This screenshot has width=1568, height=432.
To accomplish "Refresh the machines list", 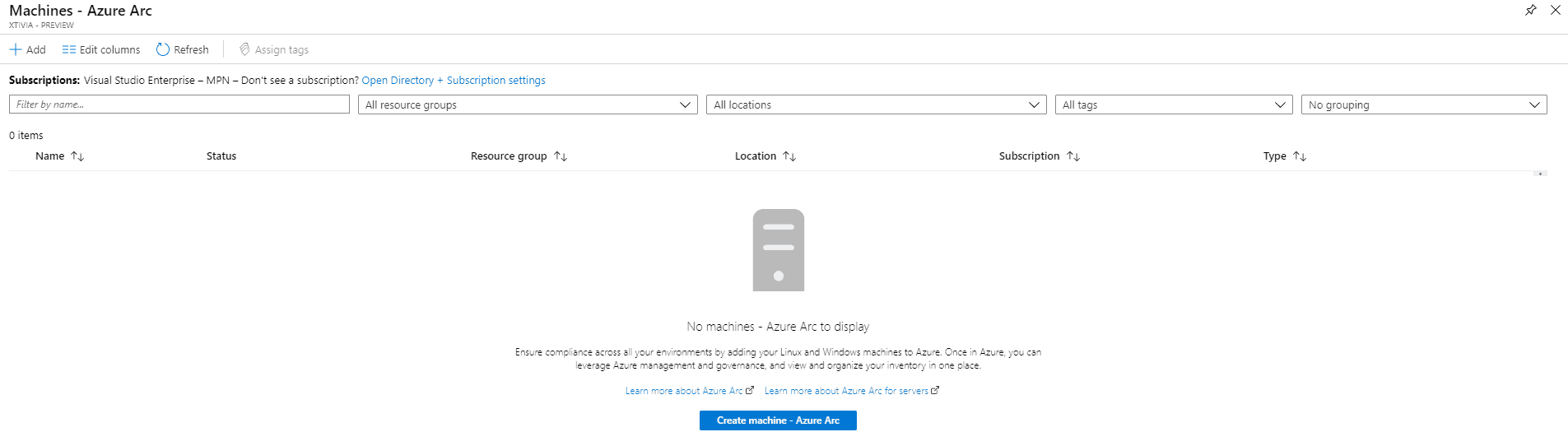I will click(x=183, y=49).
